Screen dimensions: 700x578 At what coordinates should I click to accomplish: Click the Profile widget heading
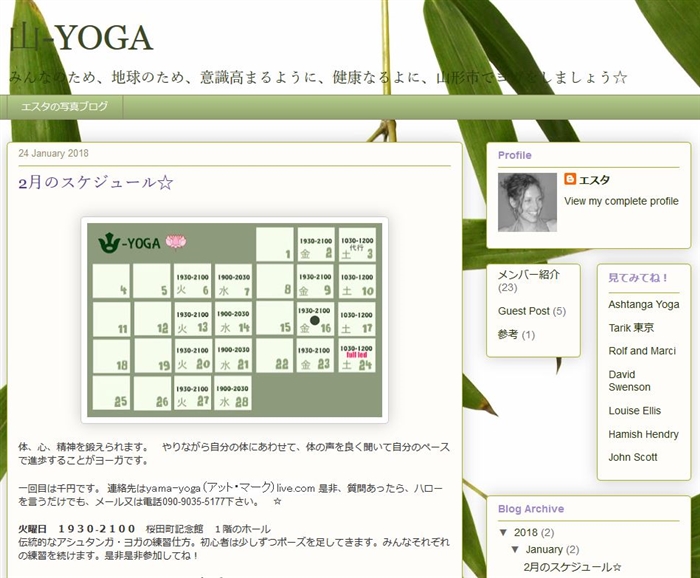click(x=515, y=155)
